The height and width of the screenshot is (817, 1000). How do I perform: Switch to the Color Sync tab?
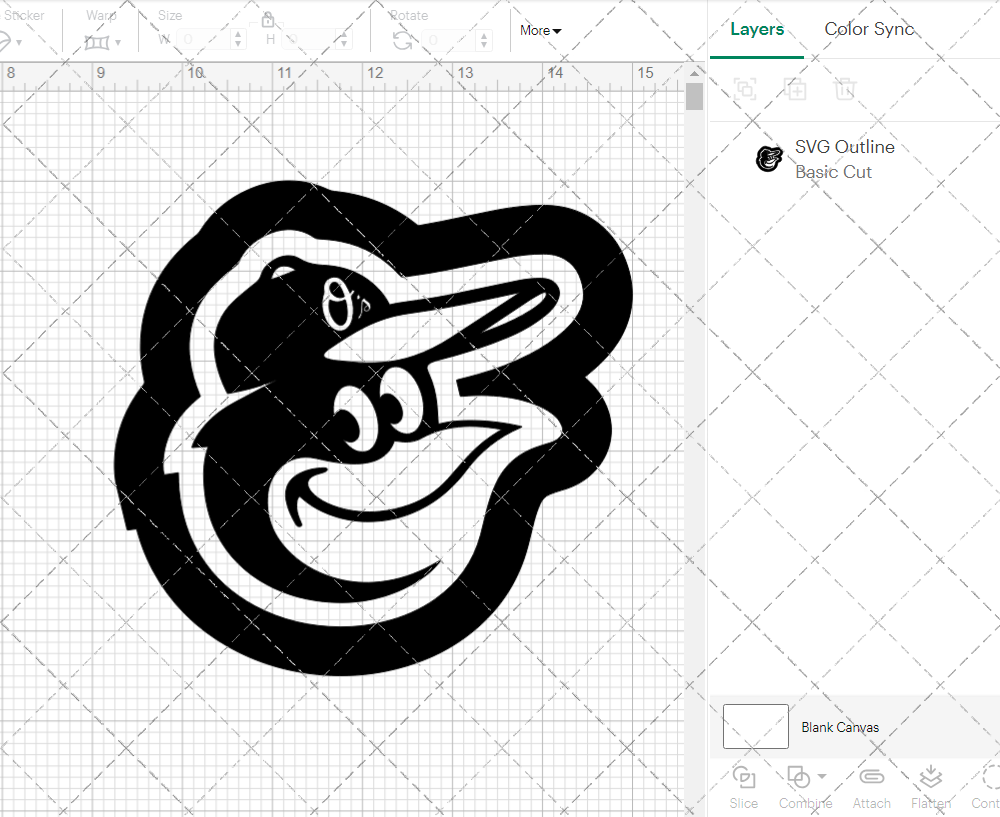[x=869, y=29]
